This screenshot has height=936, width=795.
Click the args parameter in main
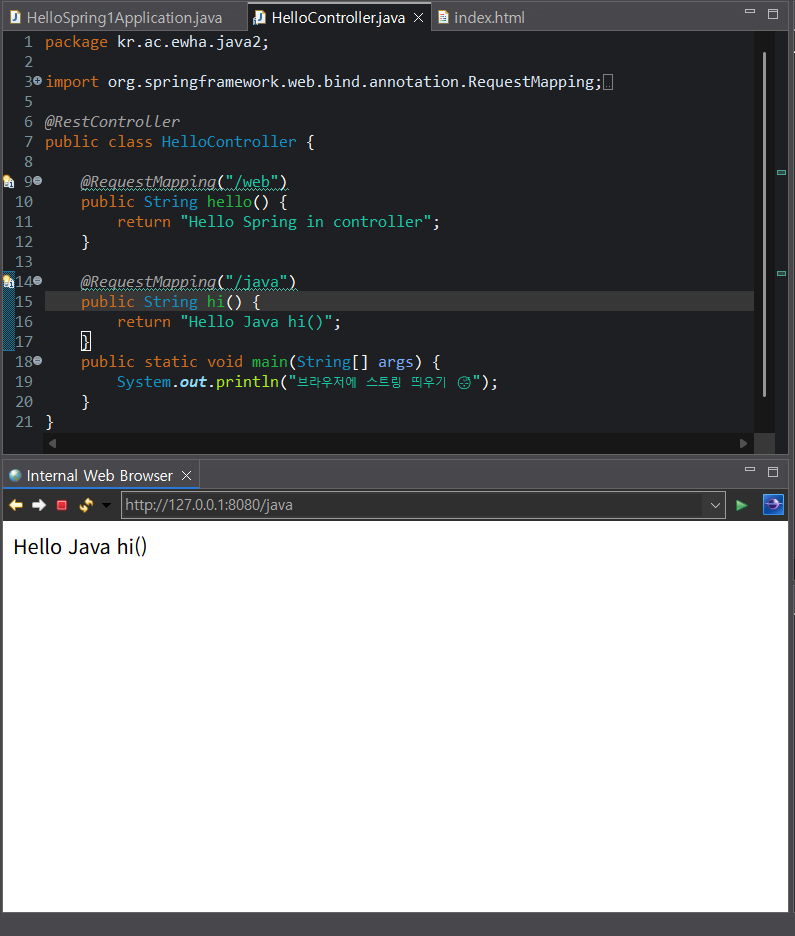395,362
